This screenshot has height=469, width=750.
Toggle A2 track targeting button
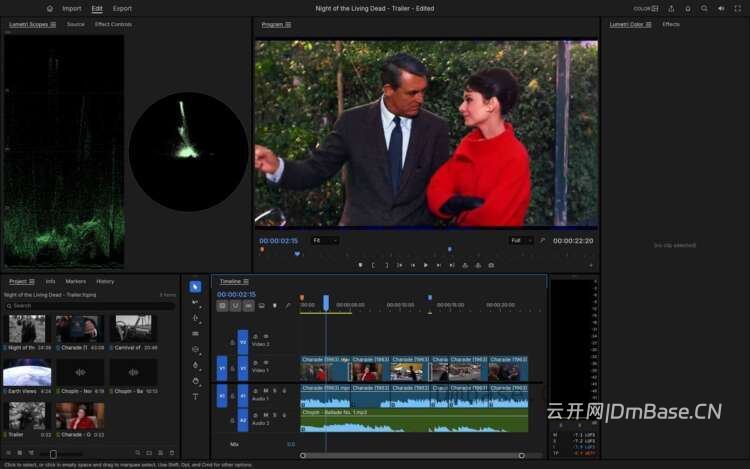pos(243,420)
